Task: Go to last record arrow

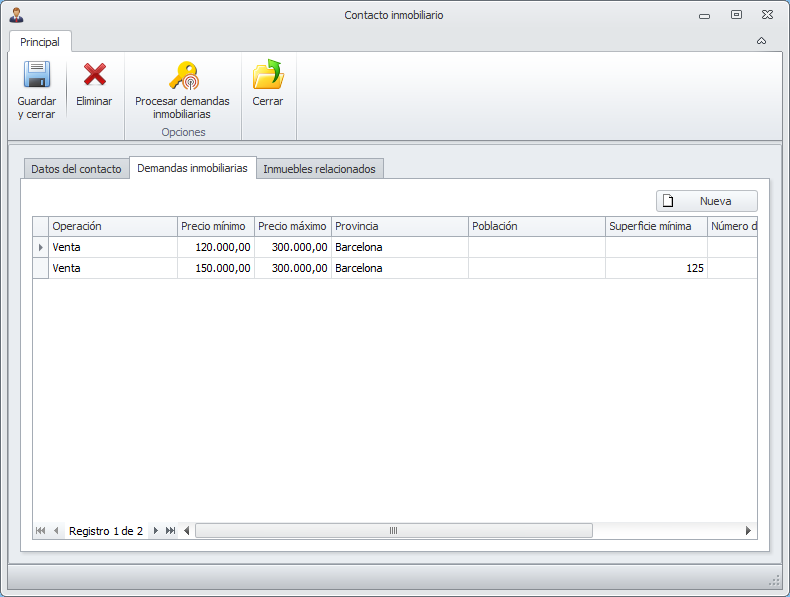Action: click(x=170, y=530)
